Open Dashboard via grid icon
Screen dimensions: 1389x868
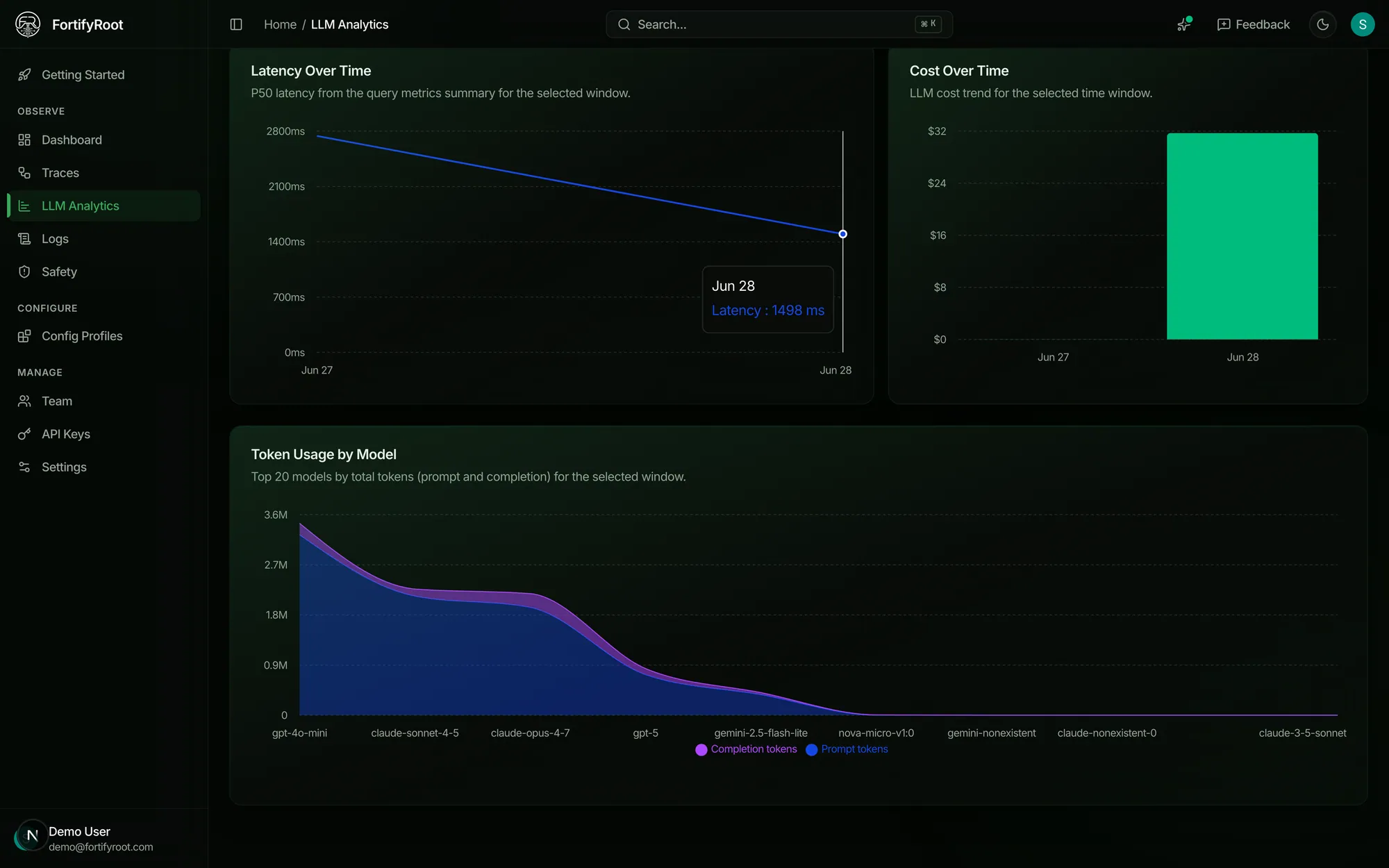(24, 140)
